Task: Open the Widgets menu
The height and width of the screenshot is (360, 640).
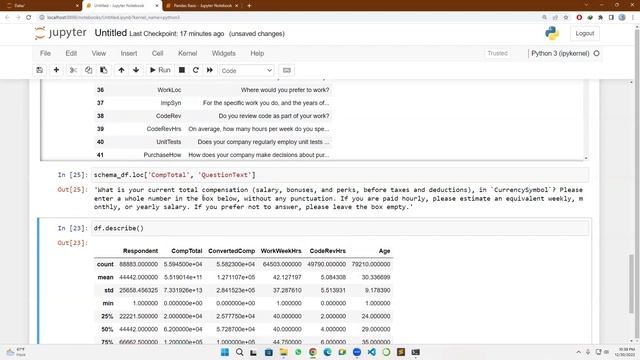Action: (x=224, y=53)
